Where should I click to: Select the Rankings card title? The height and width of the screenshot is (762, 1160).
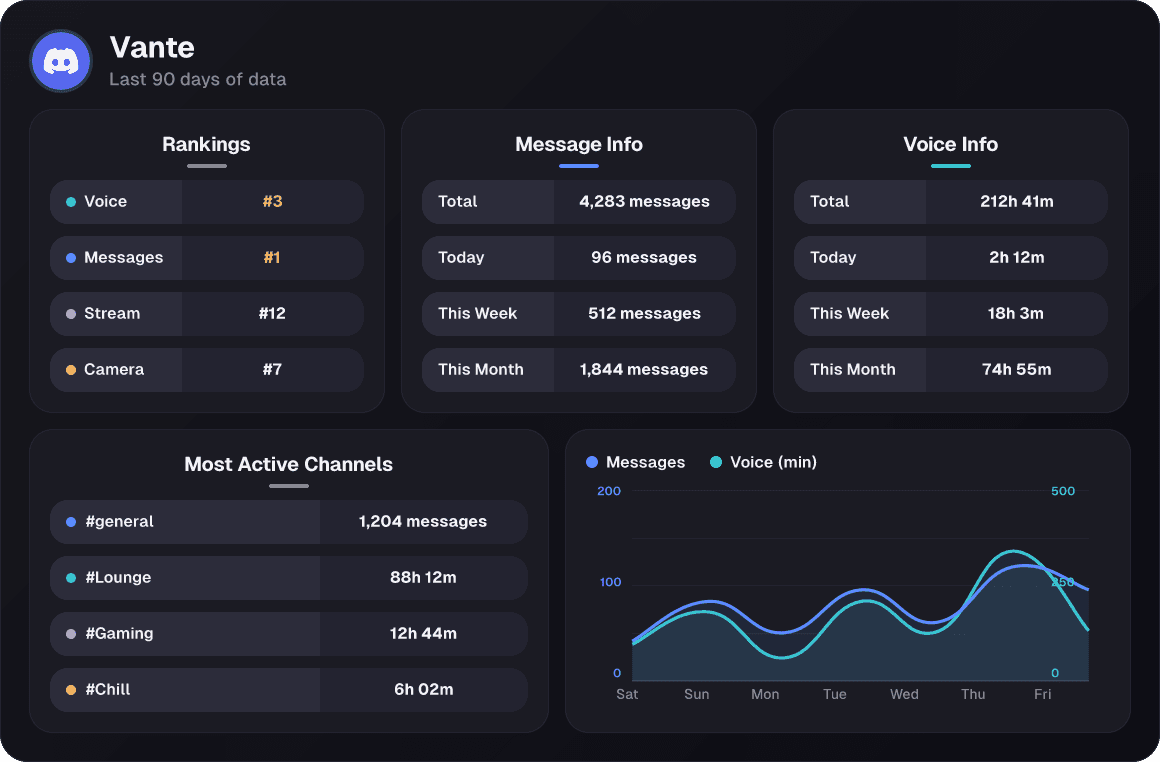[x=206, y=144]
